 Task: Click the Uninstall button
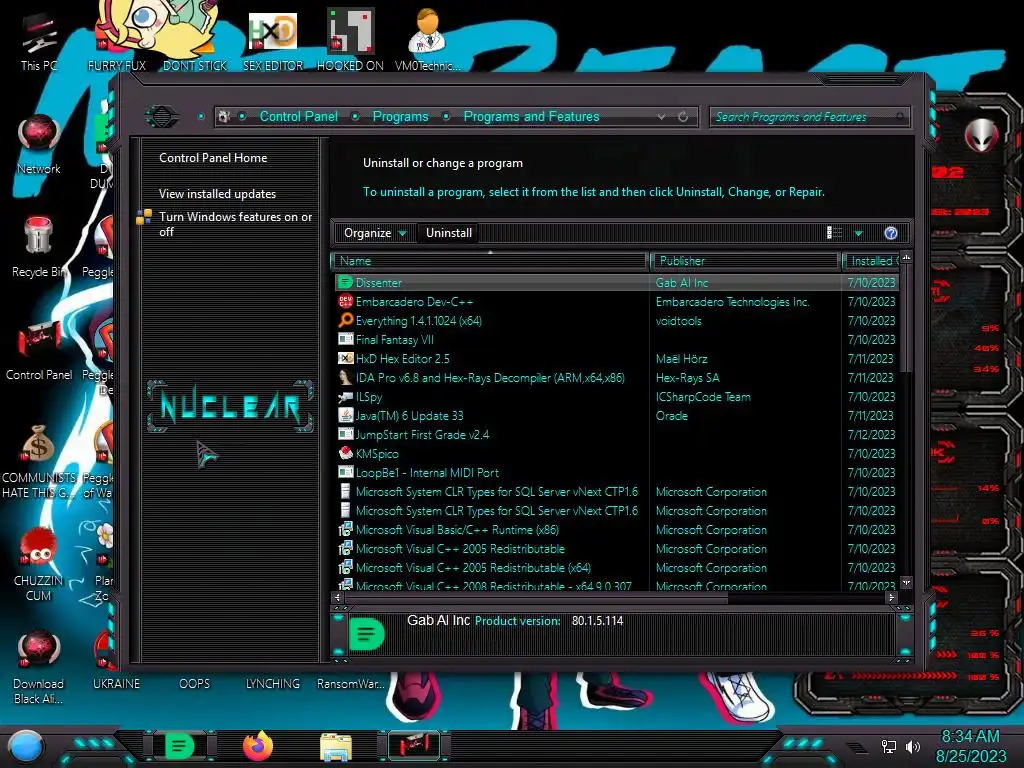click(449, 233)
